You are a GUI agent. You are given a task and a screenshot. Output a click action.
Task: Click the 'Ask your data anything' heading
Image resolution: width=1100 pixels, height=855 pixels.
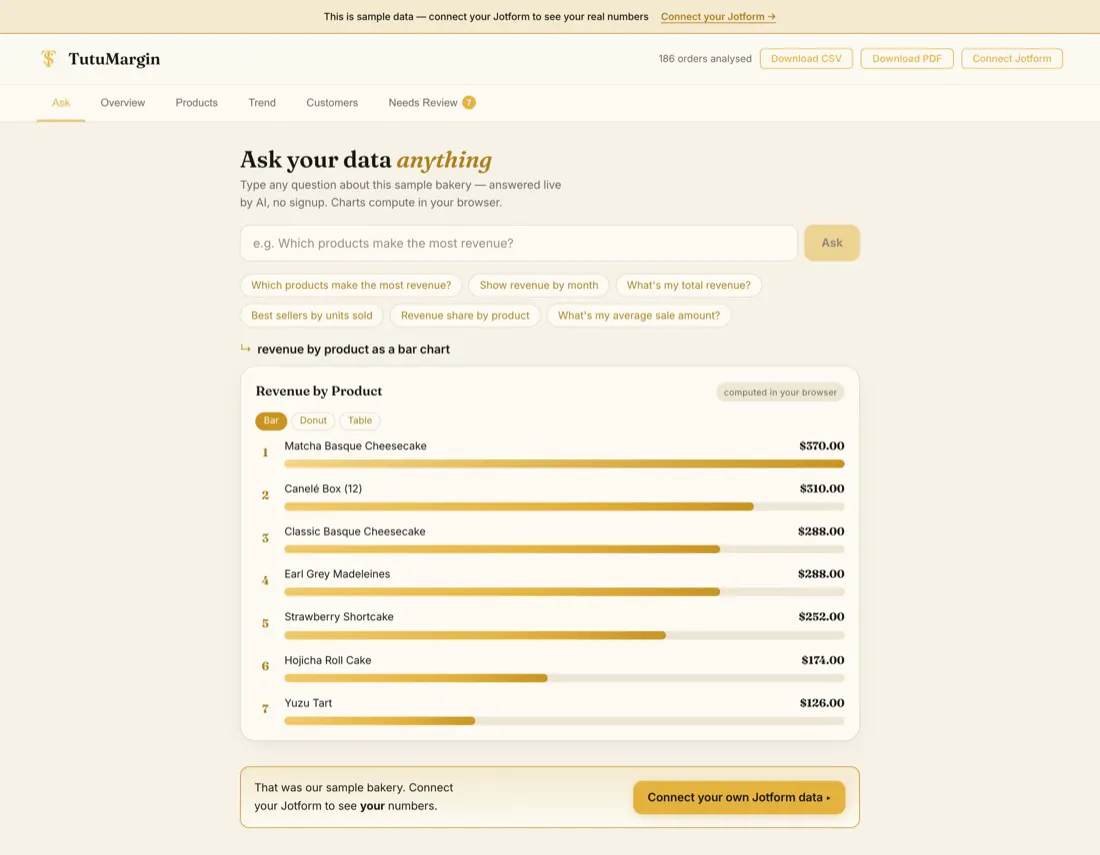[x=365, y=160]
